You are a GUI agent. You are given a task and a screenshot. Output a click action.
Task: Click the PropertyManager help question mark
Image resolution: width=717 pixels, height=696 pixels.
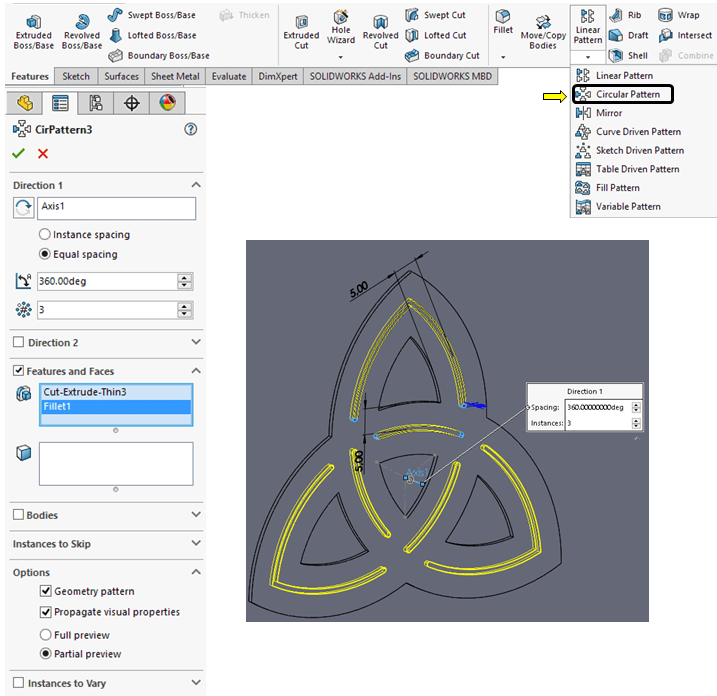[191, 129]
